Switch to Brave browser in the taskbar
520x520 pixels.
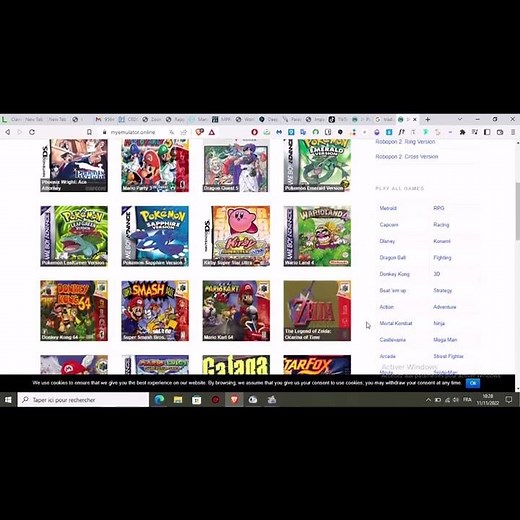(x=234, y=400)
